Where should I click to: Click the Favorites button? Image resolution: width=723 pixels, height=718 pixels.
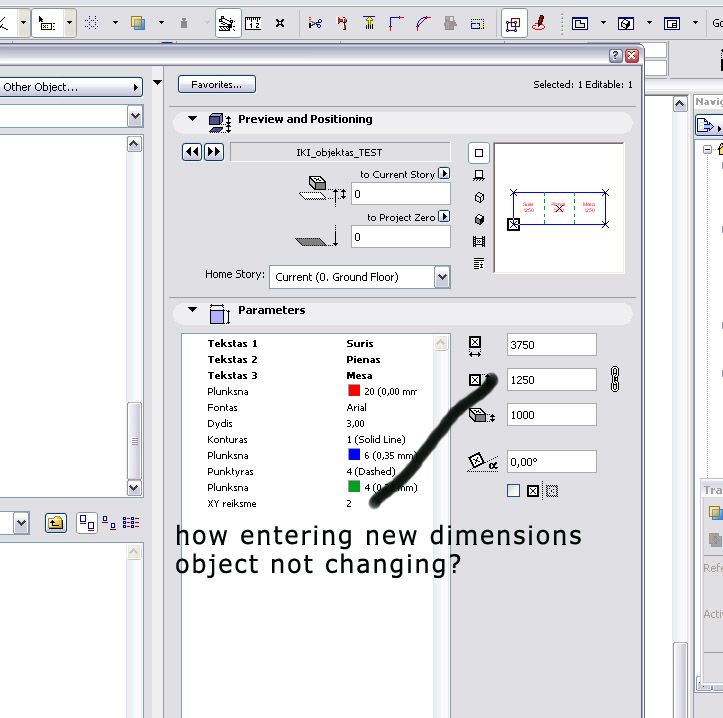[x=217, y=85]
